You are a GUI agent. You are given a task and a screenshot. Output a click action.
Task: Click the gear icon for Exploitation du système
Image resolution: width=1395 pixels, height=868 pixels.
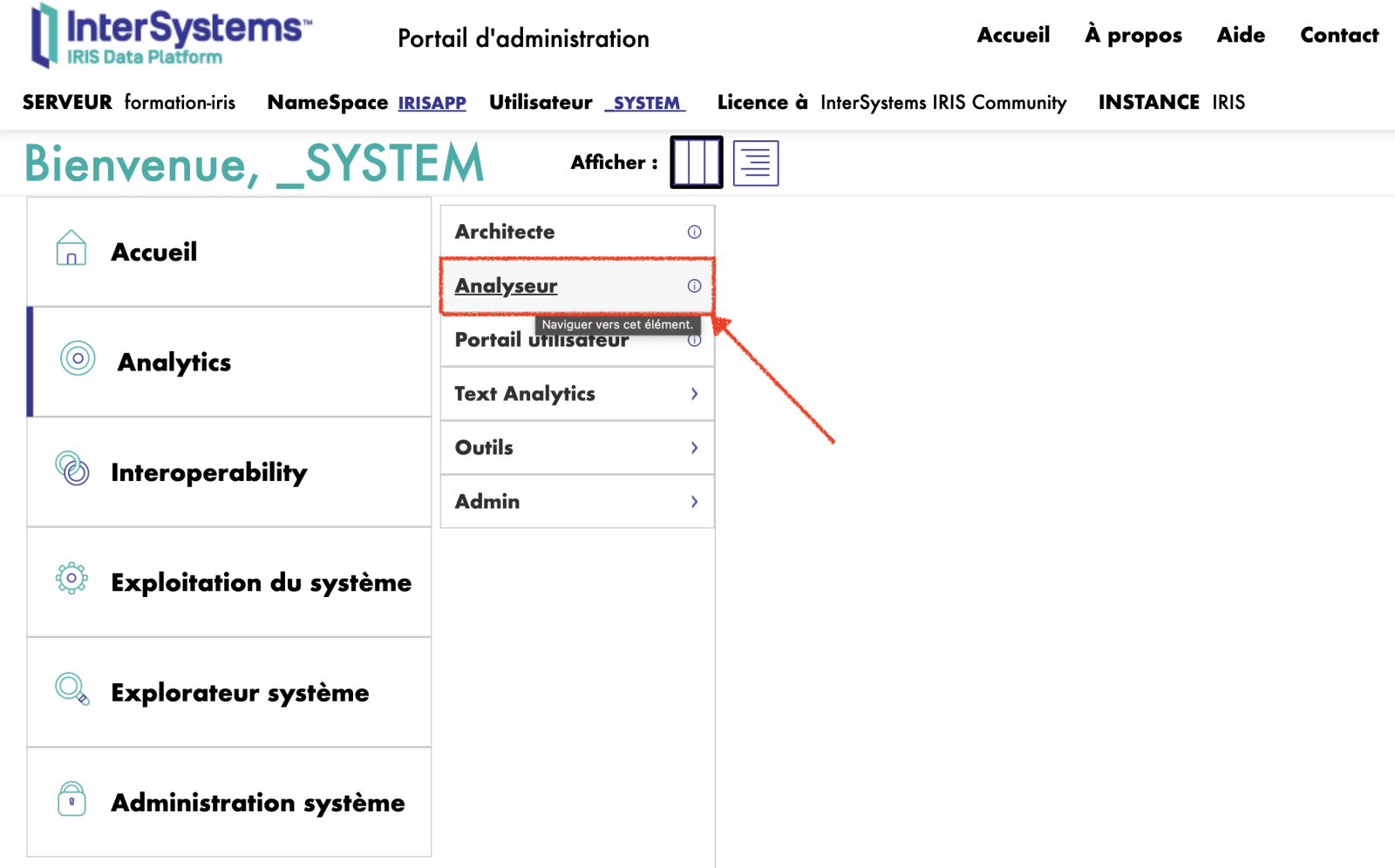point(71,578)
